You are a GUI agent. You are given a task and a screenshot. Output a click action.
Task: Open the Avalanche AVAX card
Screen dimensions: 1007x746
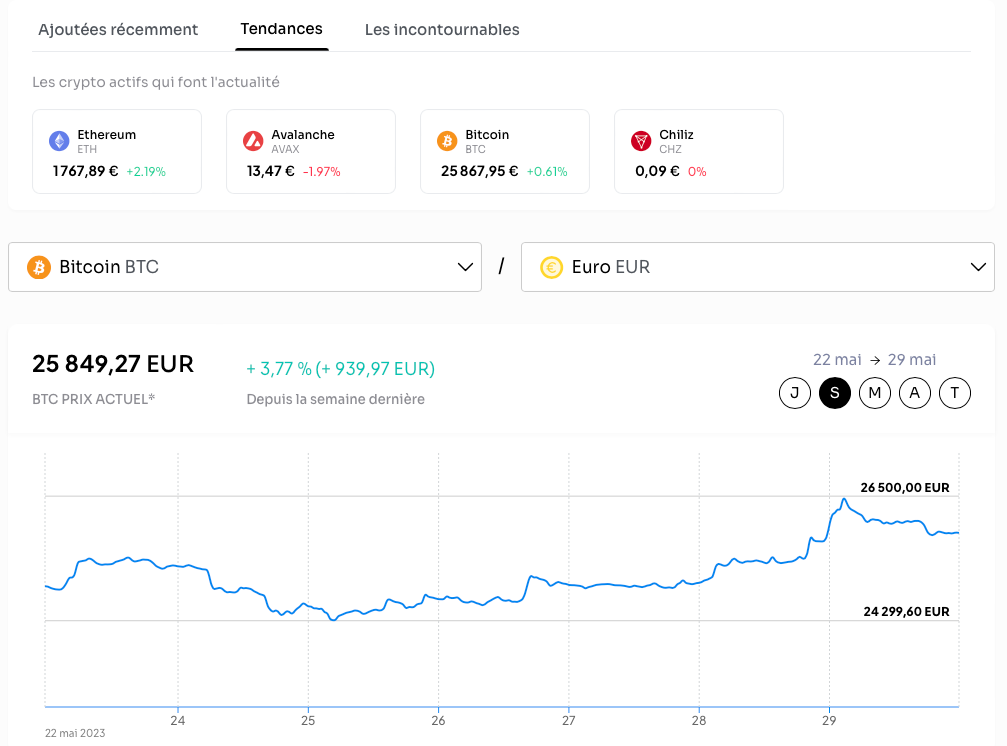(x=311, y=151)
